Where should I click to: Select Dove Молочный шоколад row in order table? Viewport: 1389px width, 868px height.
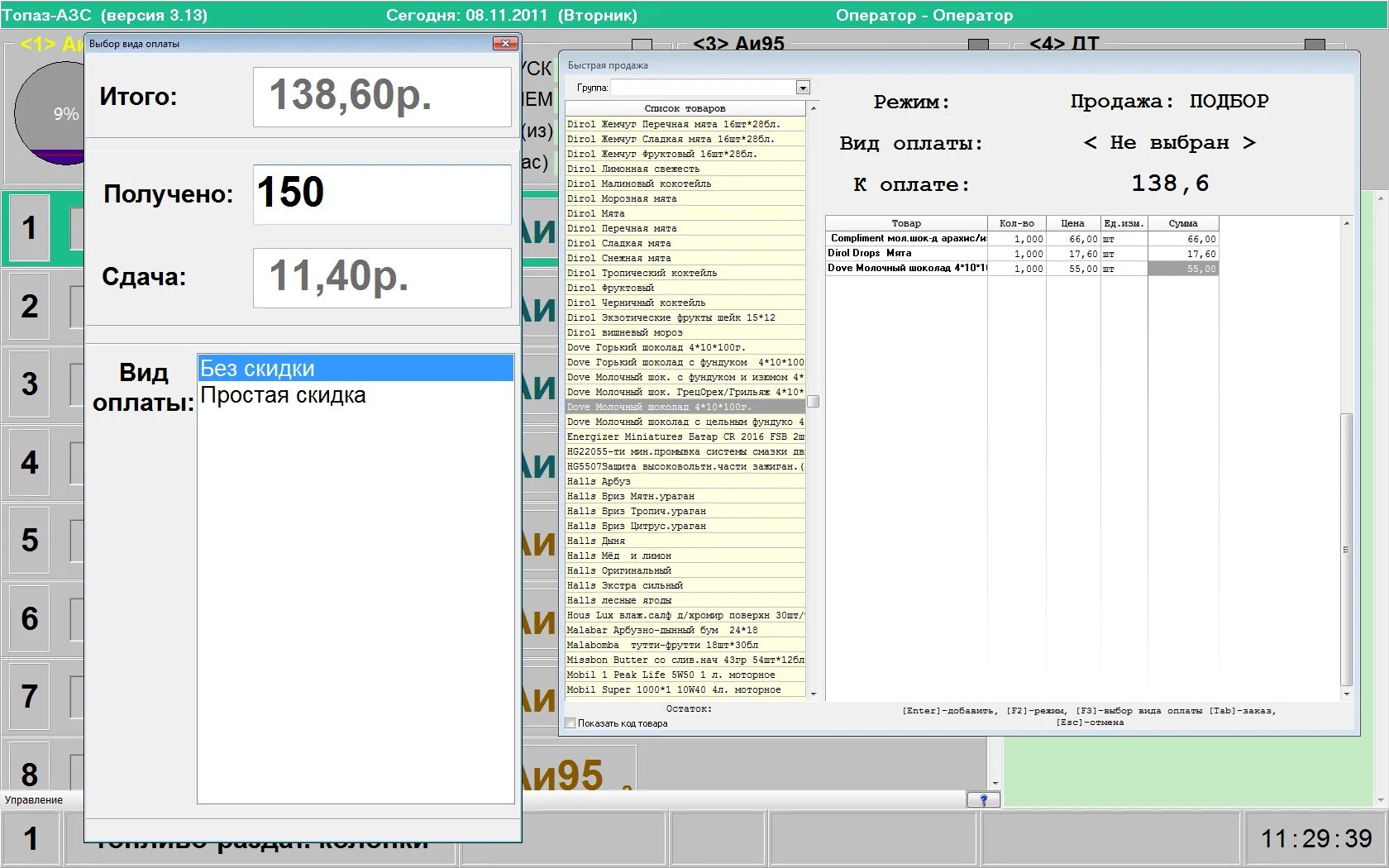(x=1022, y=269)
